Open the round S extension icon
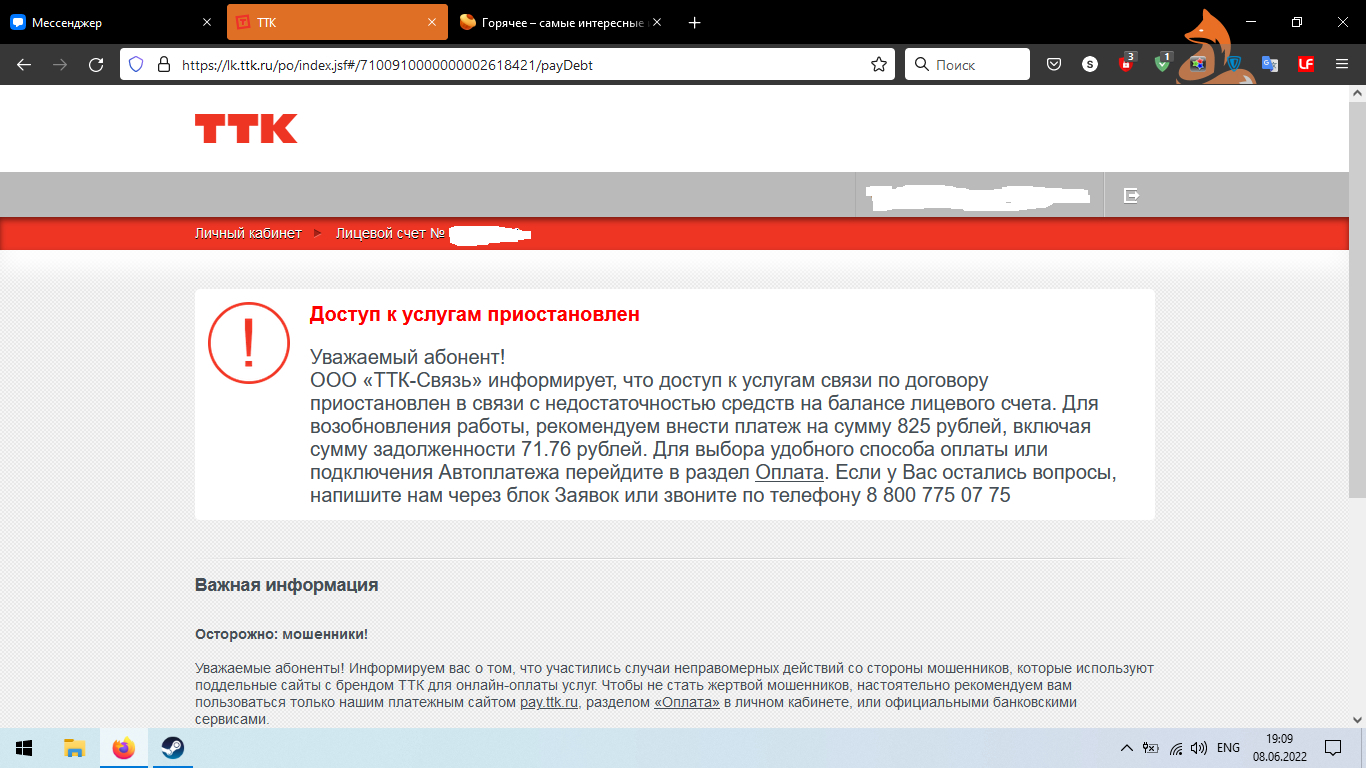The height and width of the screenshot is (768, 1366). tap(1090, 64)
